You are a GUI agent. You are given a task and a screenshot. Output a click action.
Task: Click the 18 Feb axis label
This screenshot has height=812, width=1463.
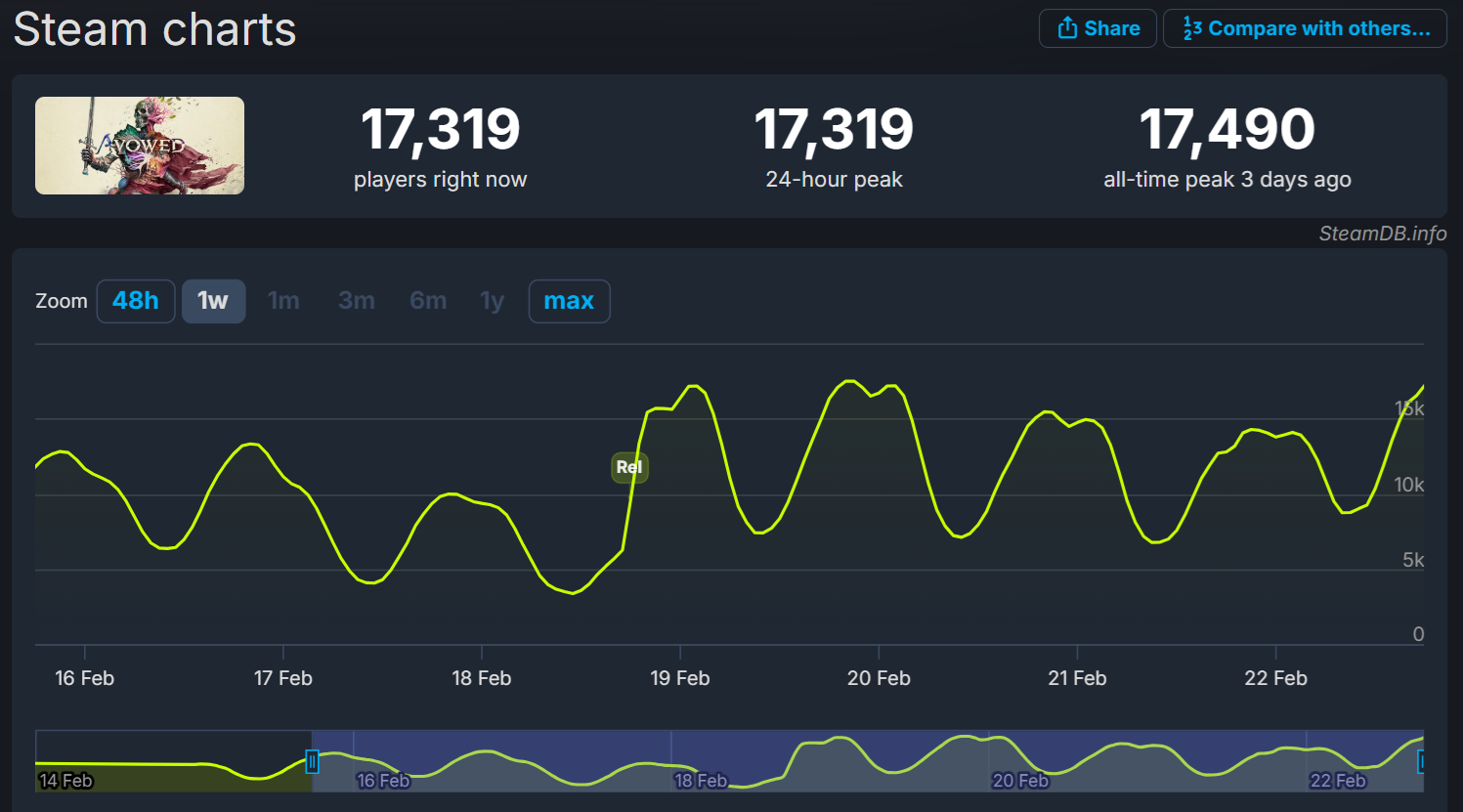[x=481, y=678]
